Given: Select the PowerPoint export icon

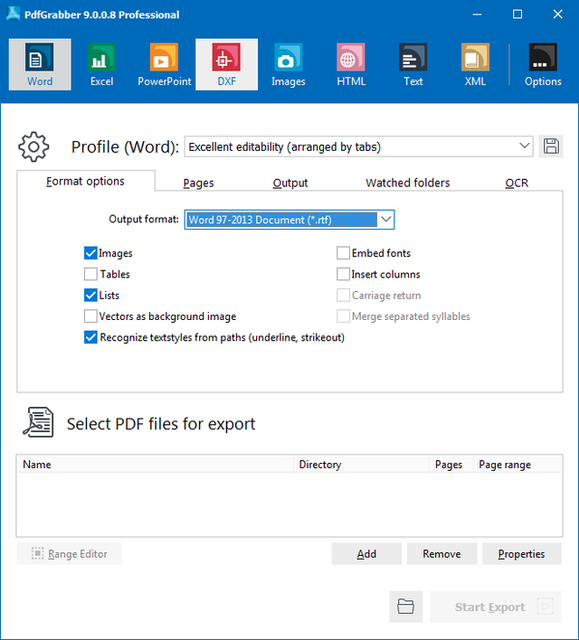Looking at the screenshot, I should pyautogui.click(x=164, y=64).
